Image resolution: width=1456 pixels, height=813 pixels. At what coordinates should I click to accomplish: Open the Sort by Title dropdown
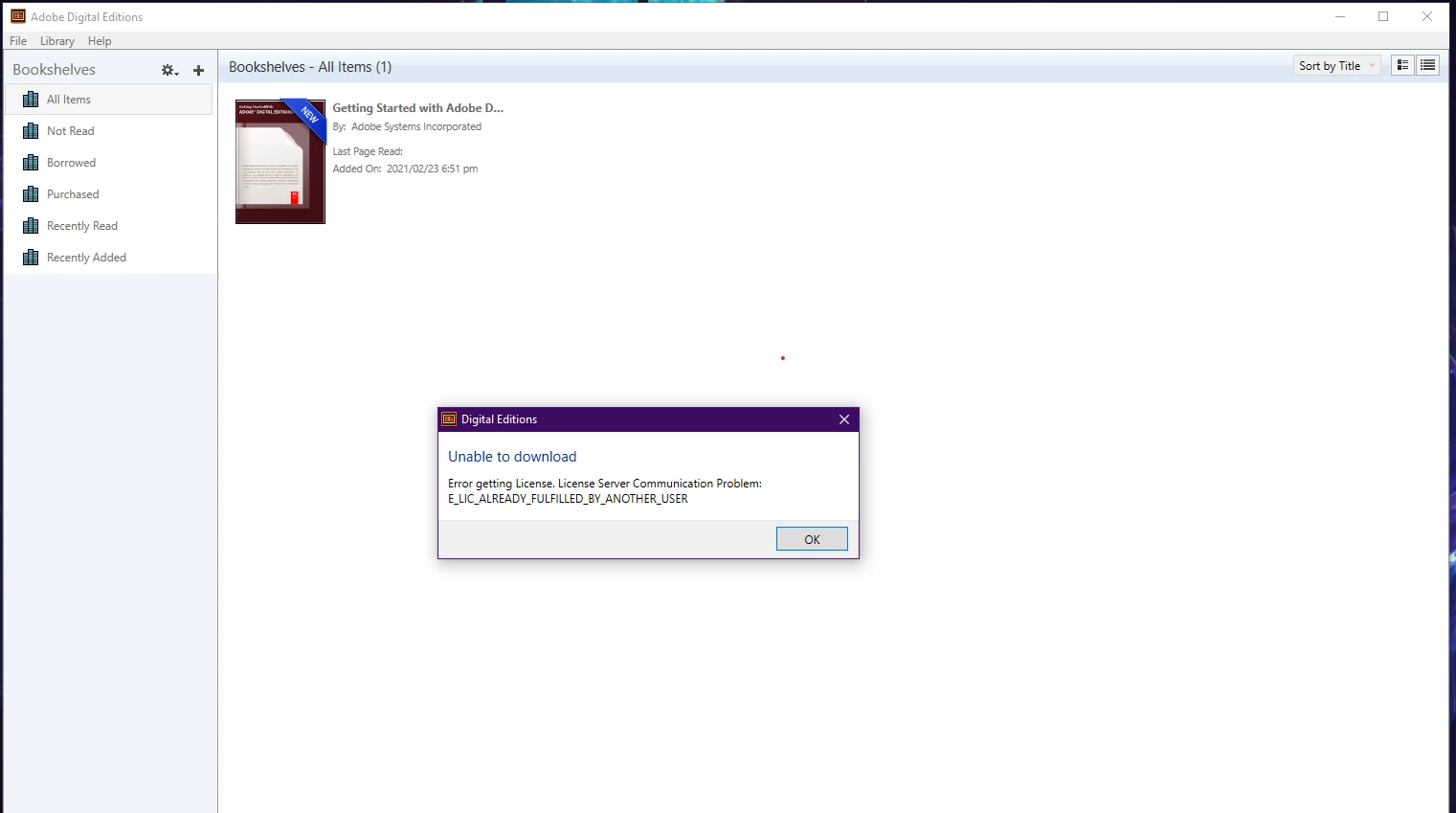pyautogui.click(x=1337, y=65)
